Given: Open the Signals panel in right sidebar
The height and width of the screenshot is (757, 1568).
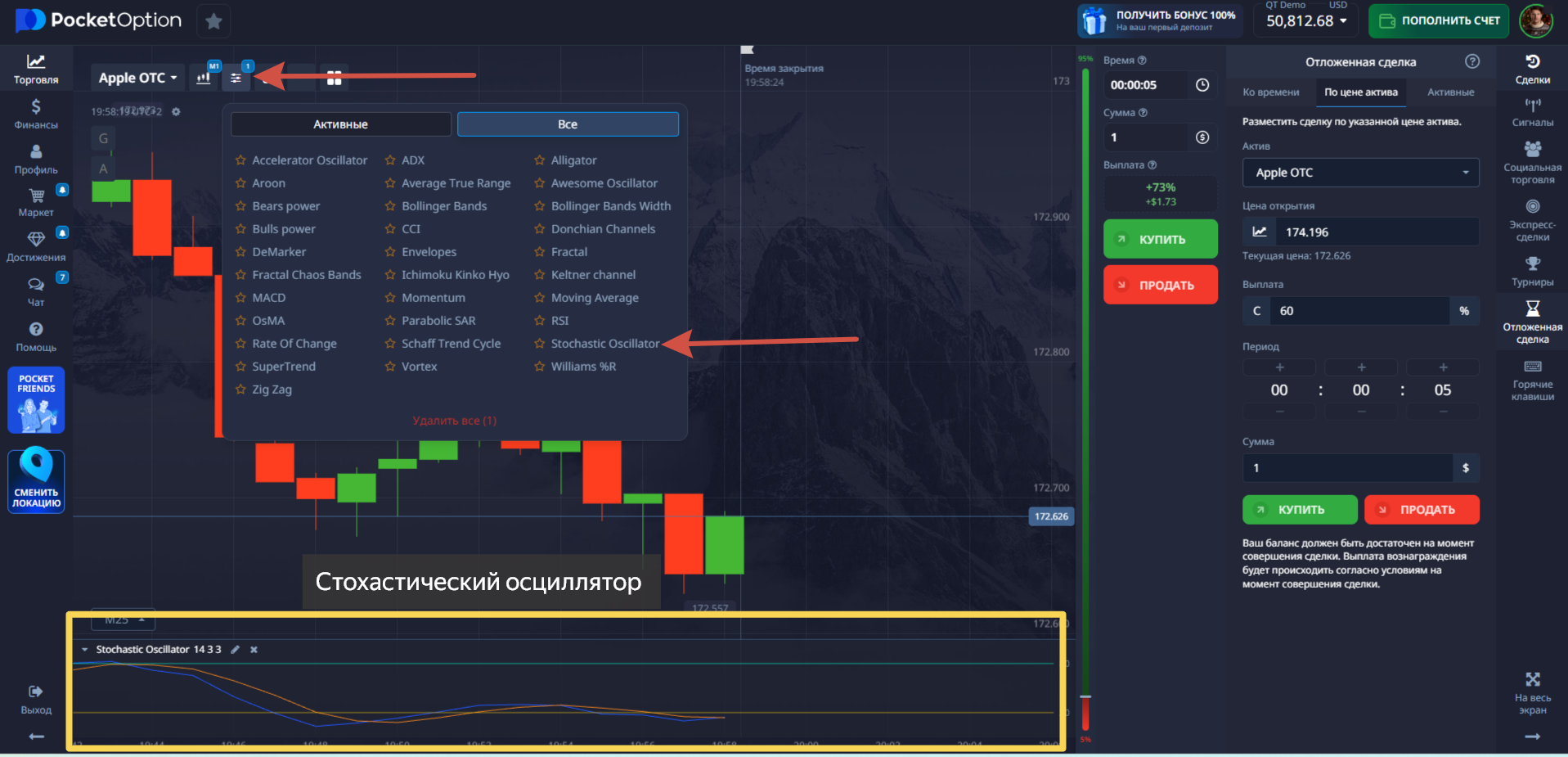Looking at the screenshot, I should (x=1532, y=112).
